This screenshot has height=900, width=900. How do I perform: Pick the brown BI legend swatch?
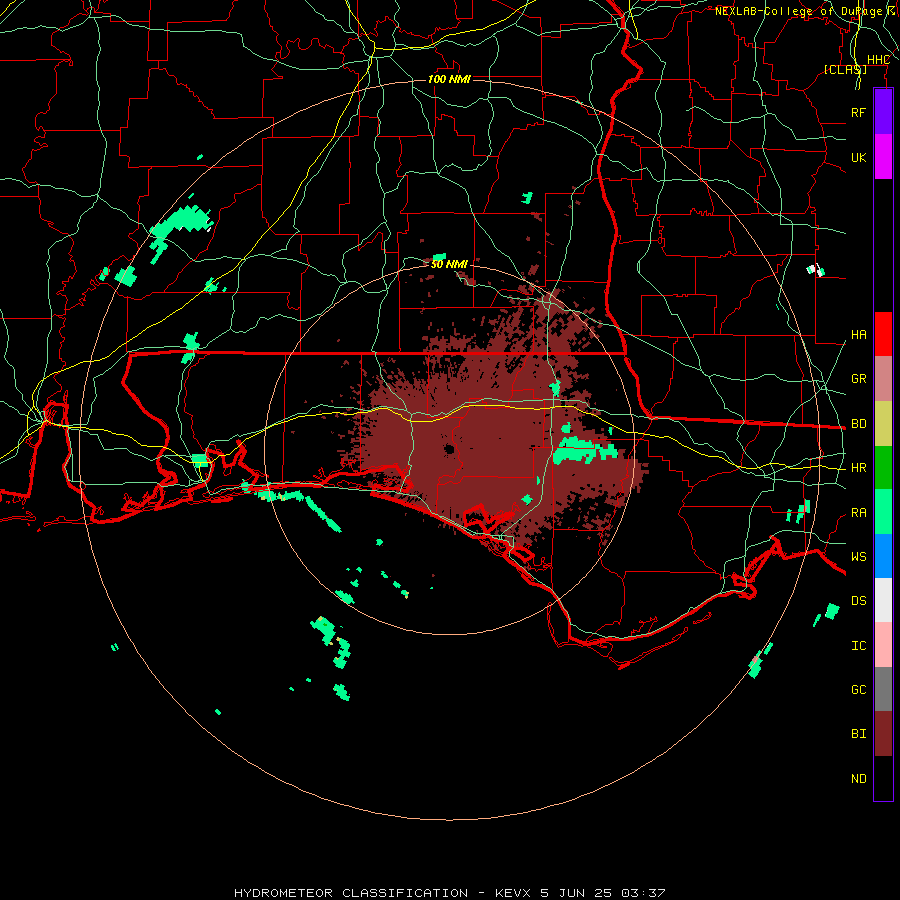[x=883, y=734]
